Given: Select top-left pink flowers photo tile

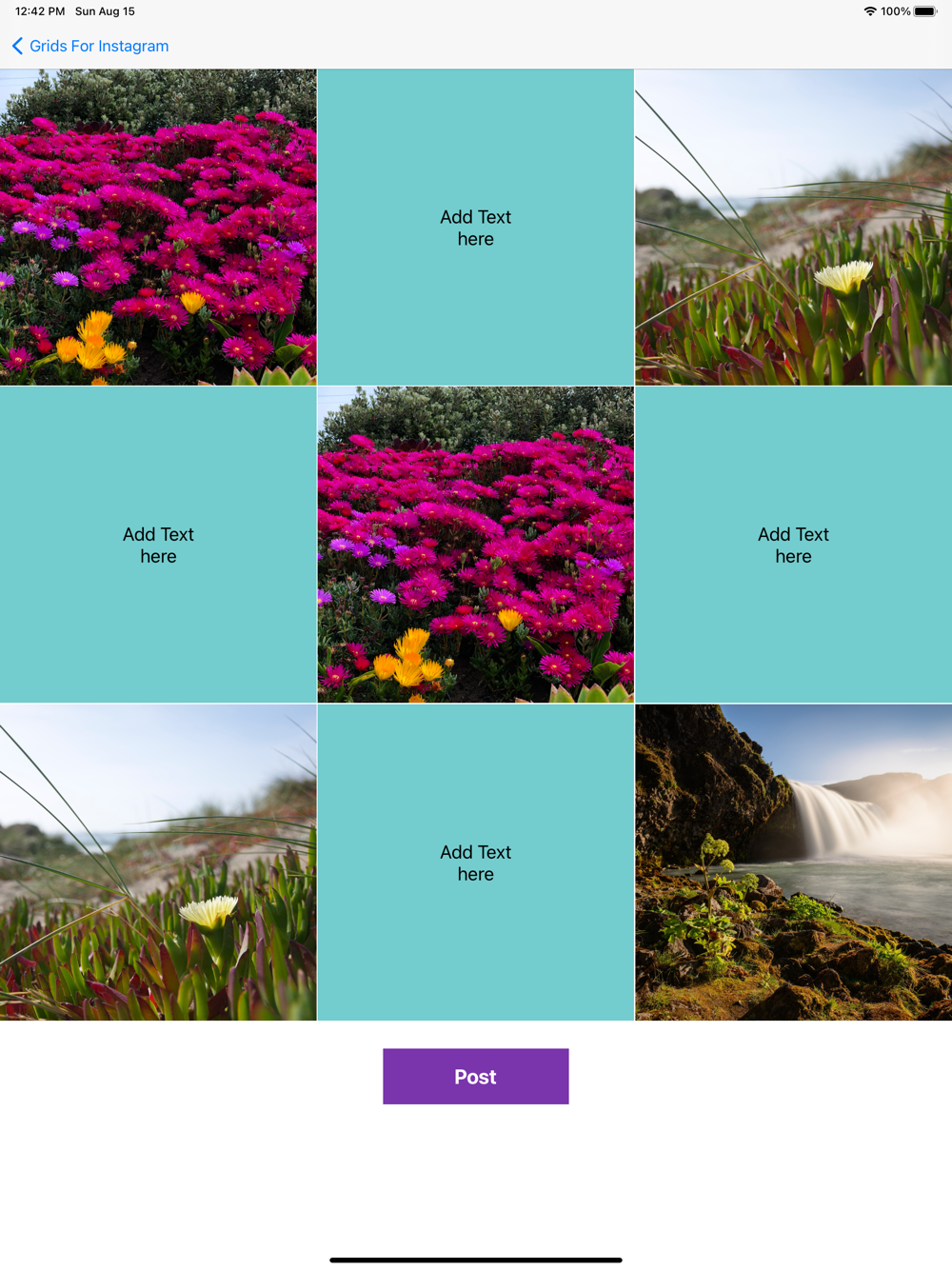Looking at the screenshot, I should (158, 227).
